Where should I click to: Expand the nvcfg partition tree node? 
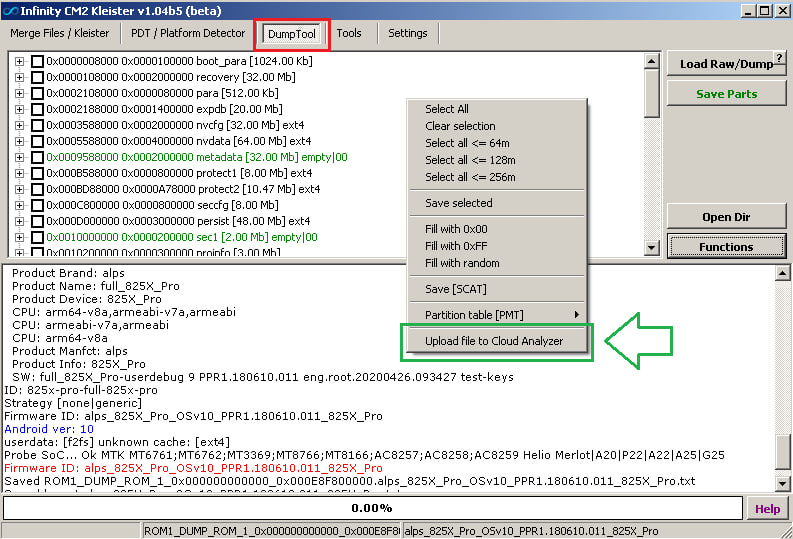[x=19, y=125]
